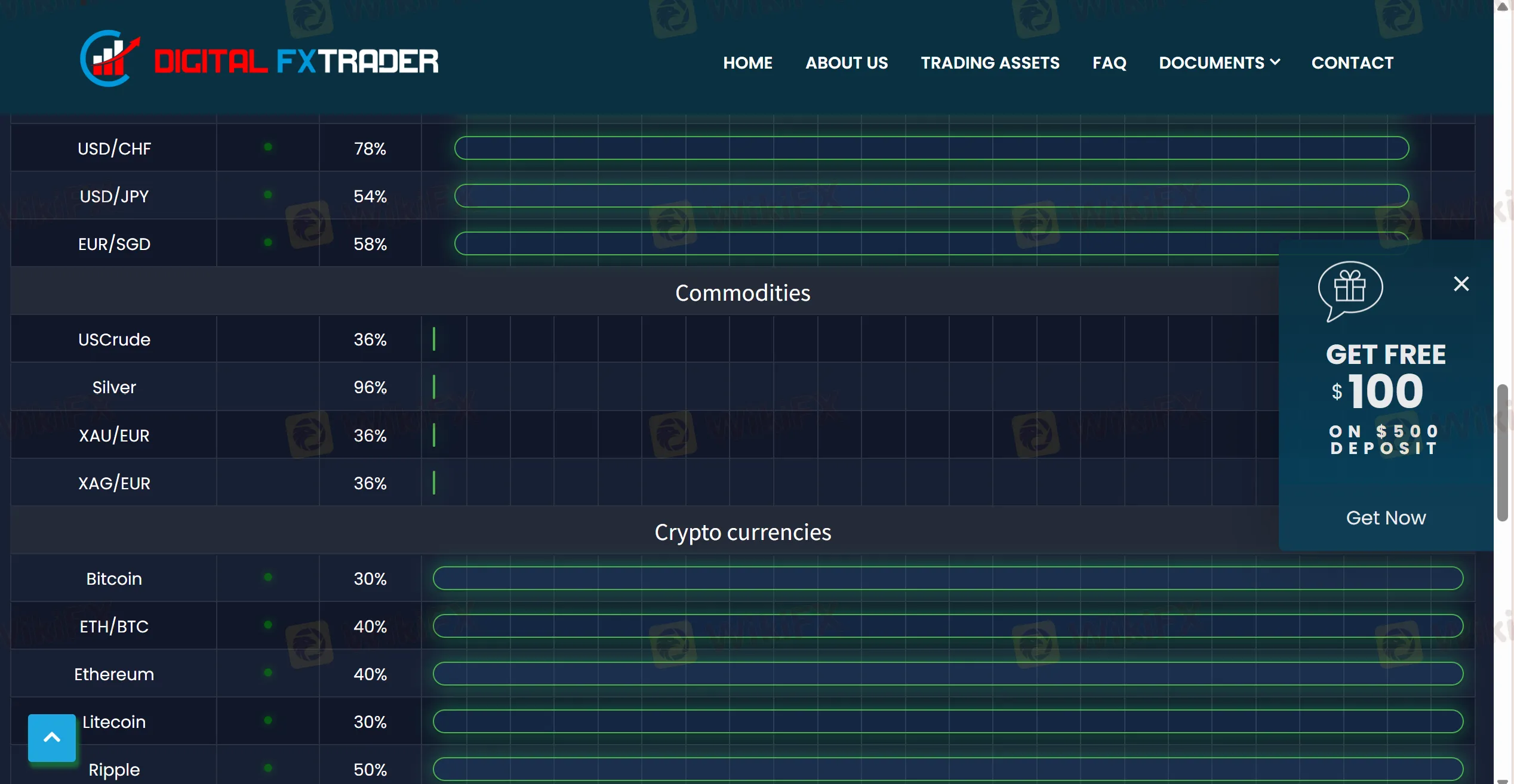Click the green status dot for ETH/BTC
This screenshot has height=784, width=1514.
268,625
